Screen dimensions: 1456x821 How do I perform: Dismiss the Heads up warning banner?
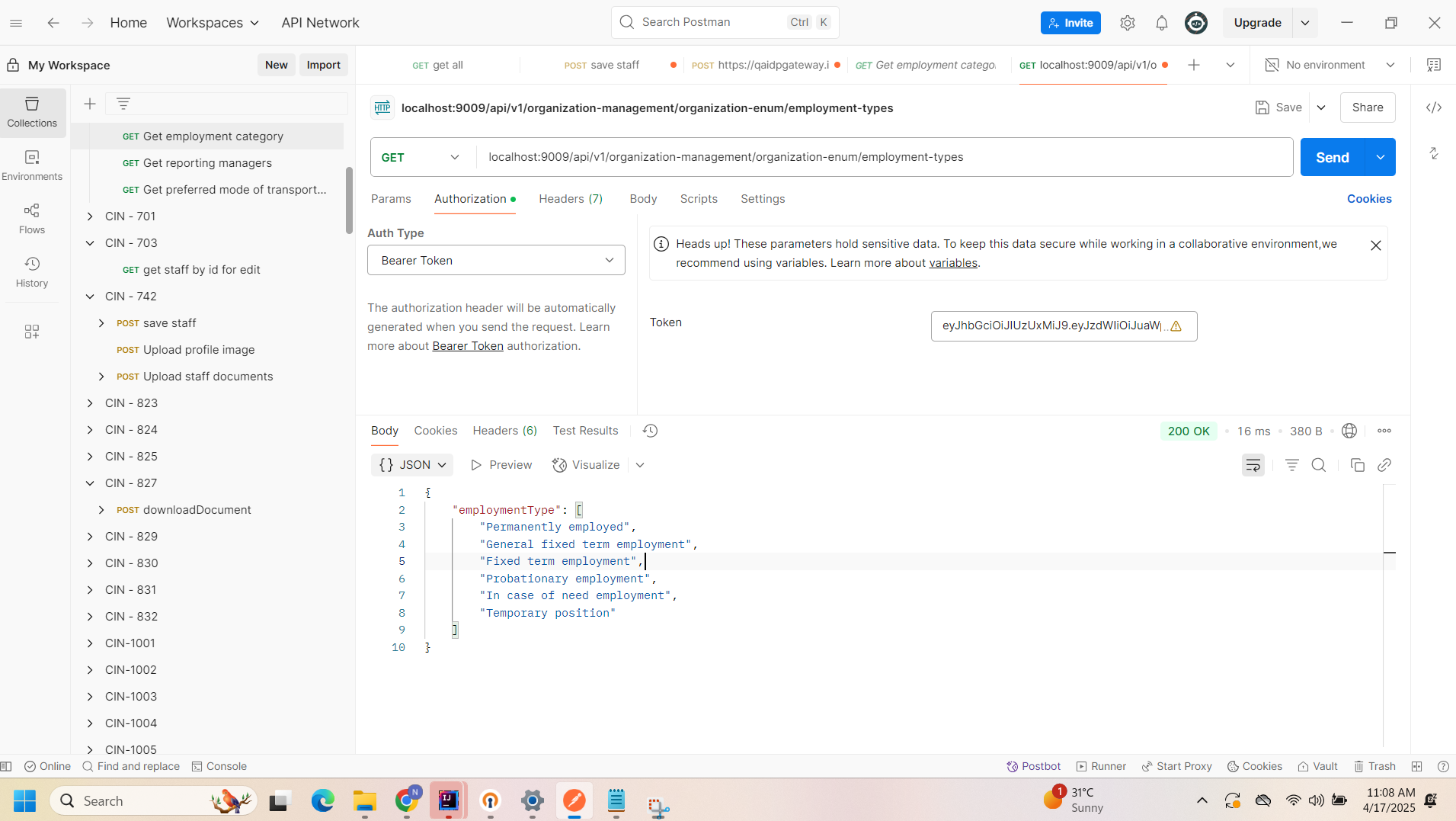pyautogui.click(x=1376, y=245)
